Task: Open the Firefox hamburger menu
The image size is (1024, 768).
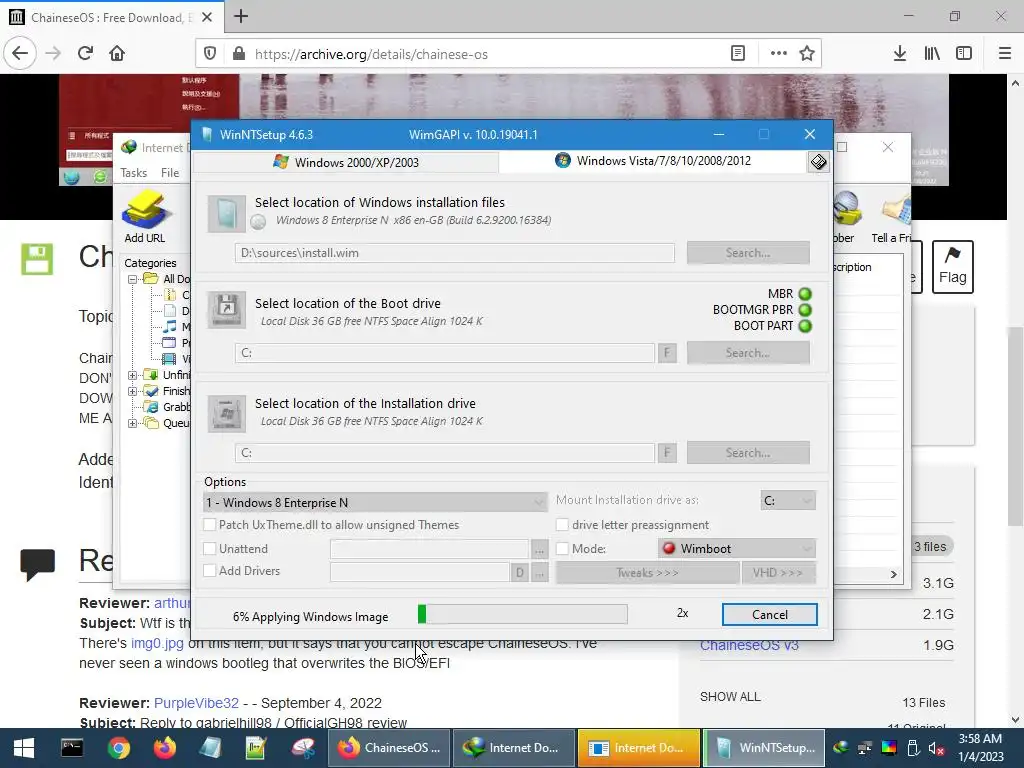Action: 1005,54
